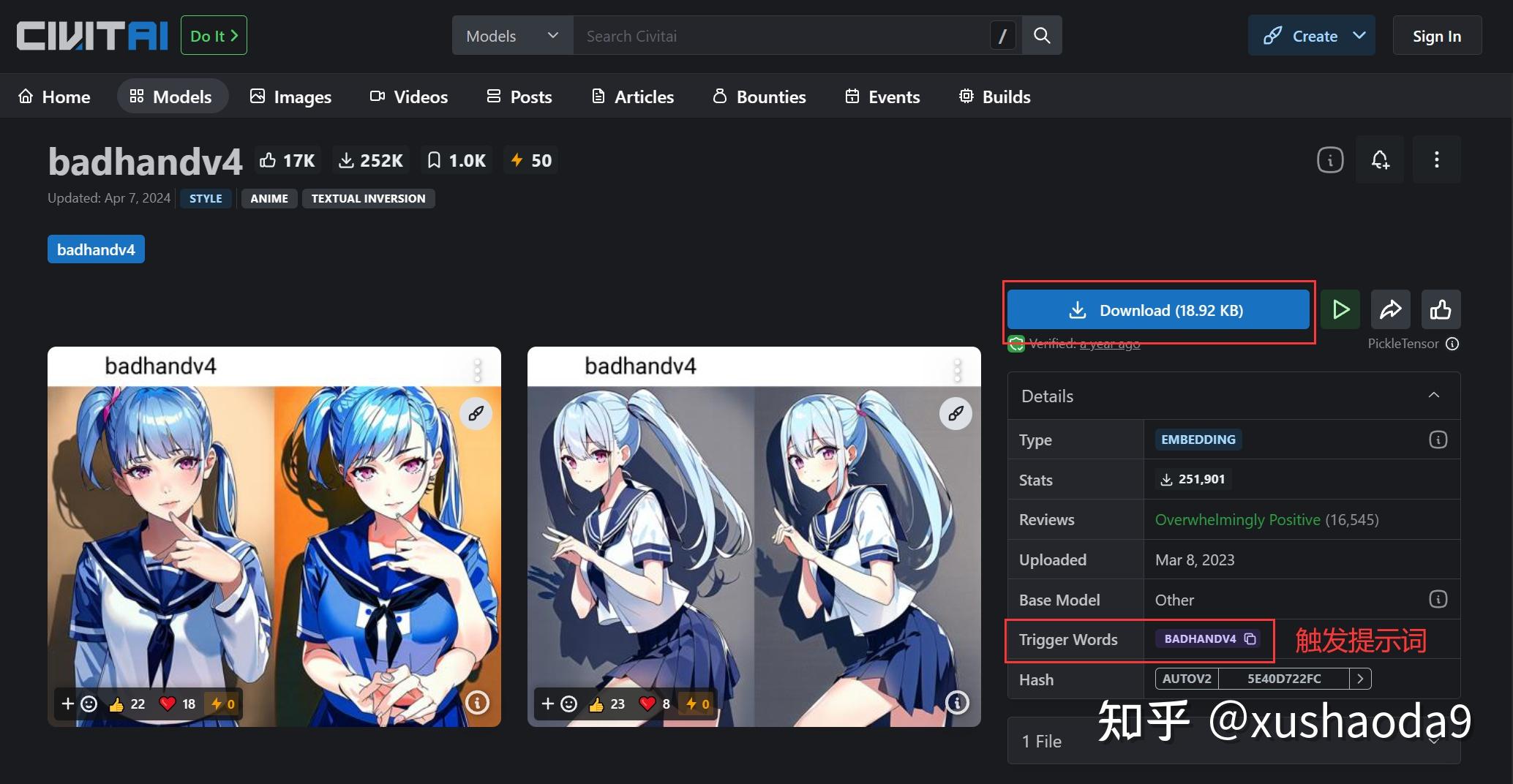Click the search magnifier icon
The width and height of the screenshot is (1513, 784).
point(1041,36)
